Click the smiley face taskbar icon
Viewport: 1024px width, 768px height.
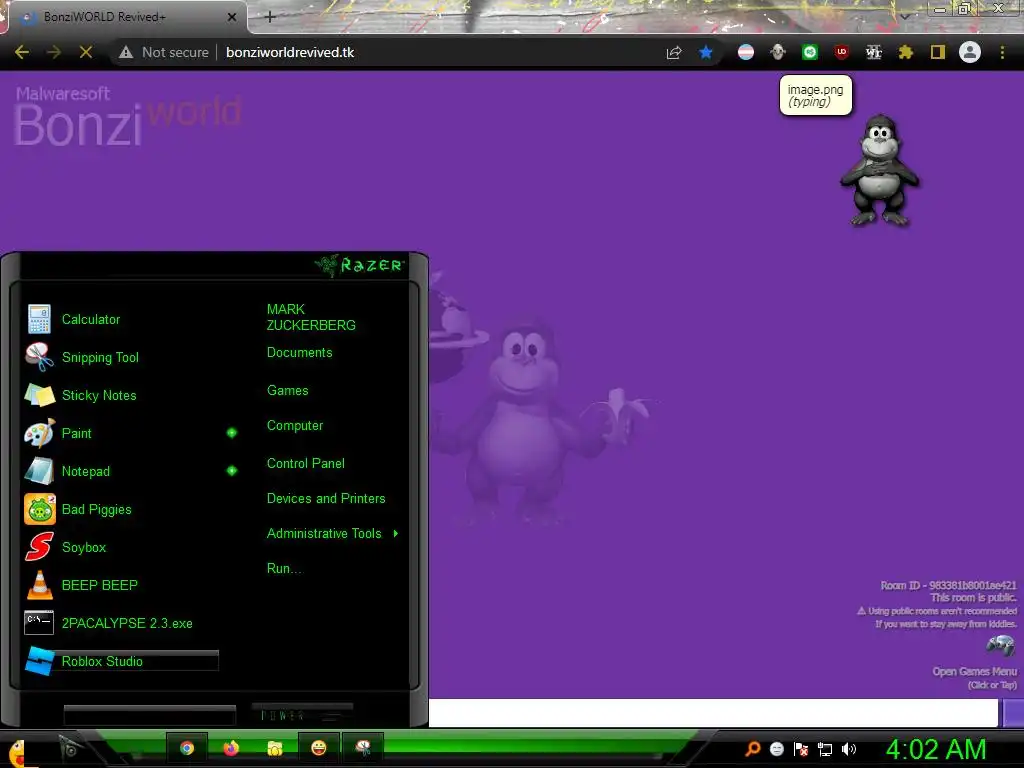point(319,748)
